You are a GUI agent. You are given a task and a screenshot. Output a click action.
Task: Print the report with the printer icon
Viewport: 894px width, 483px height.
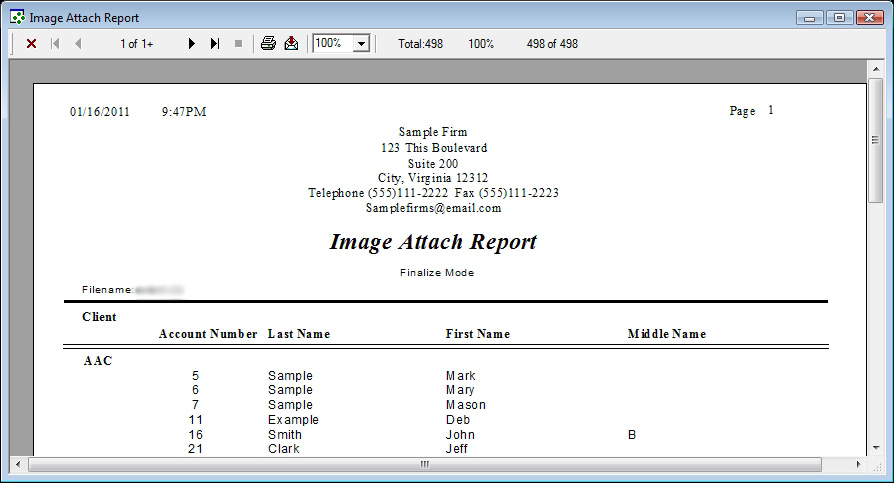(x=268, y=44)
